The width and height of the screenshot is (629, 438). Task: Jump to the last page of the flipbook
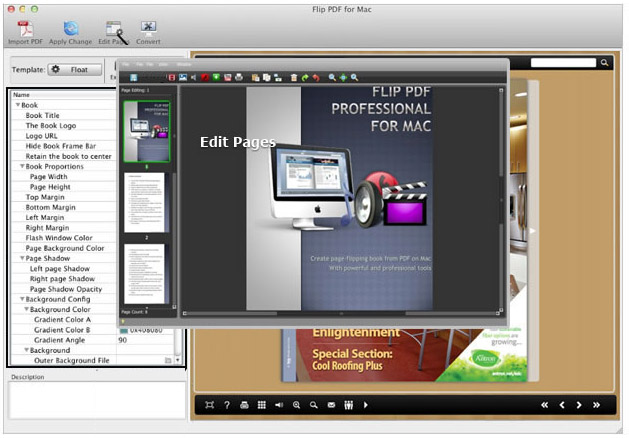(x=597, y=405)
